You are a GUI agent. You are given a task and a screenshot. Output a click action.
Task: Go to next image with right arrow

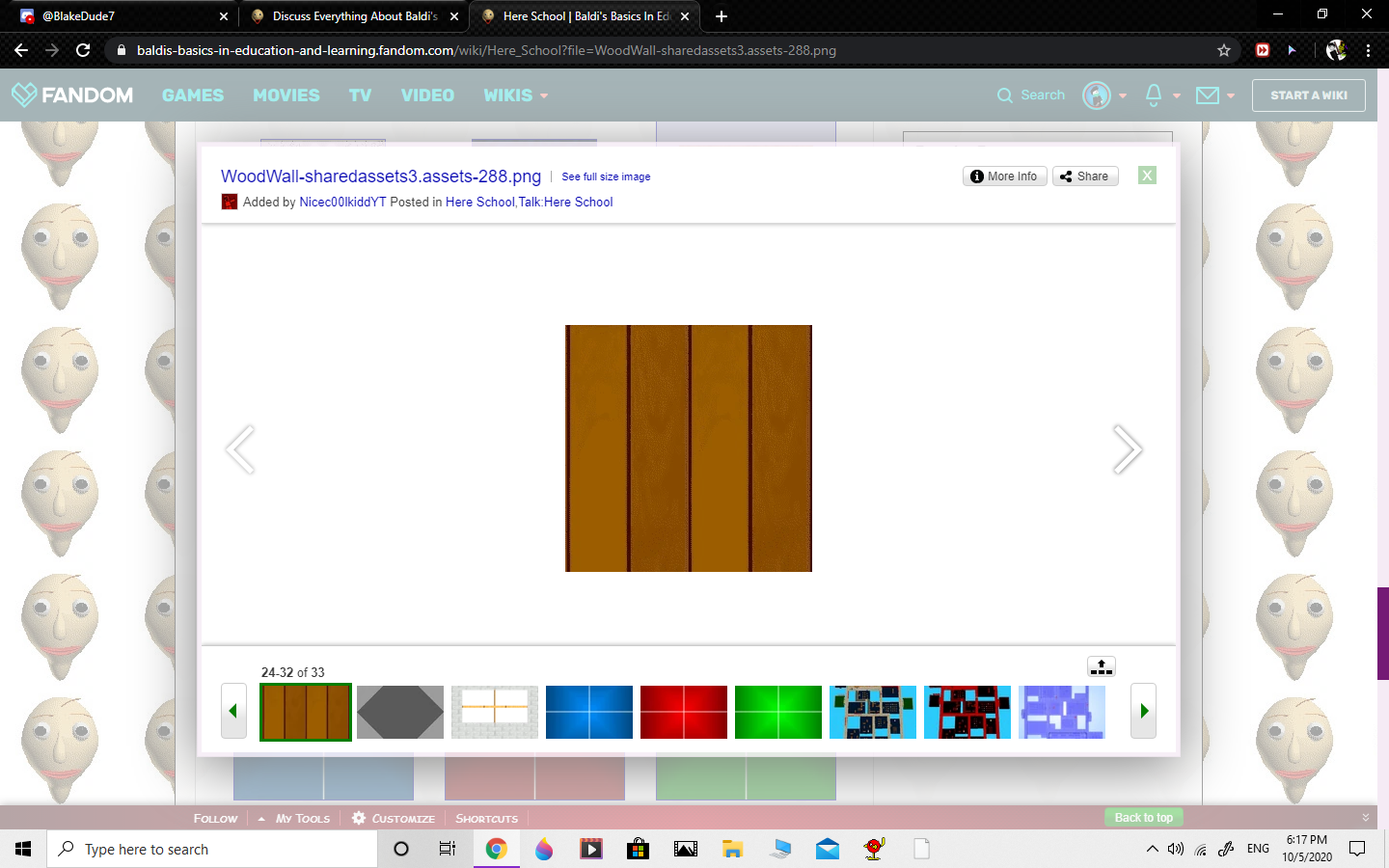[x=1128, y=449]
